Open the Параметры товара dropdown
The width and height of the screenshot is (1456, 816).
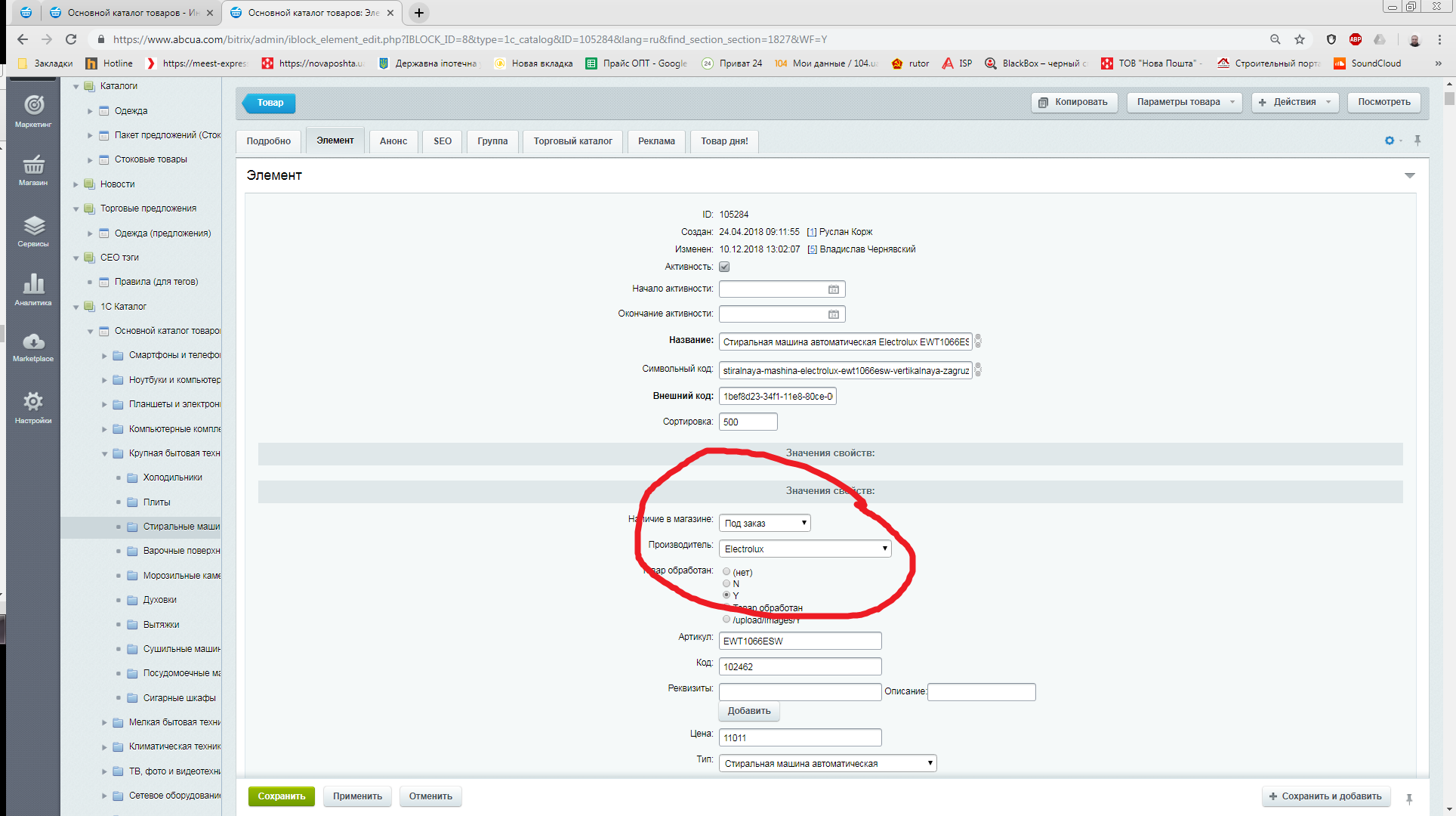(1184, 102)
